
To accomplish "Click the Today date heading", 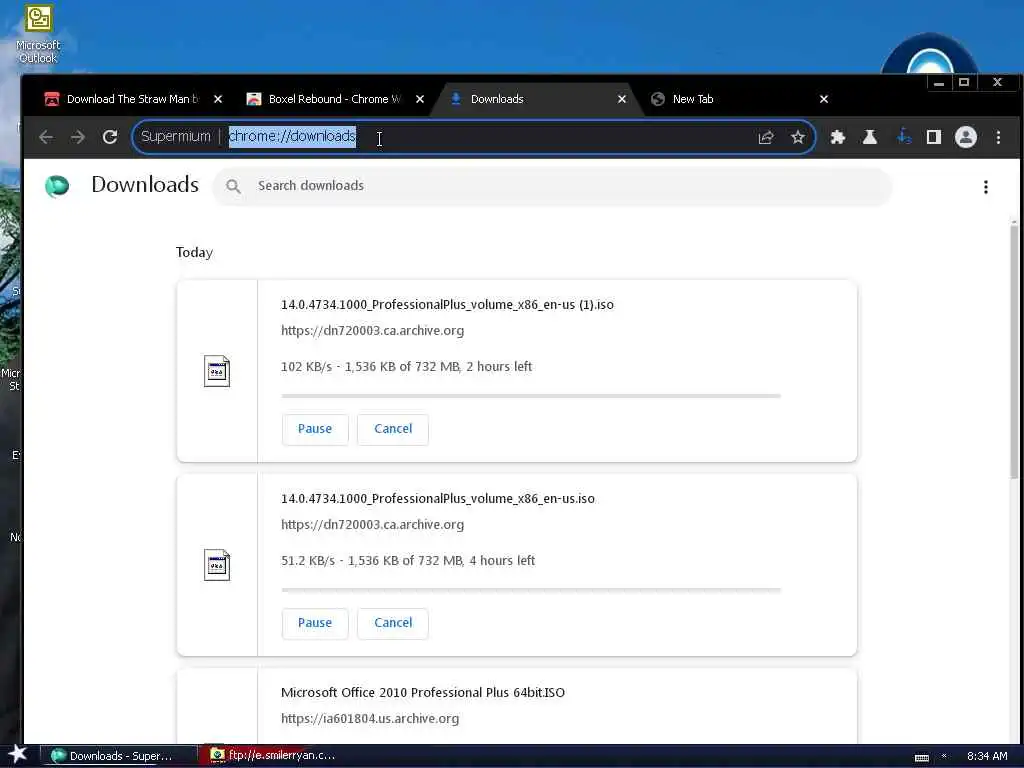I will [194, 253].
